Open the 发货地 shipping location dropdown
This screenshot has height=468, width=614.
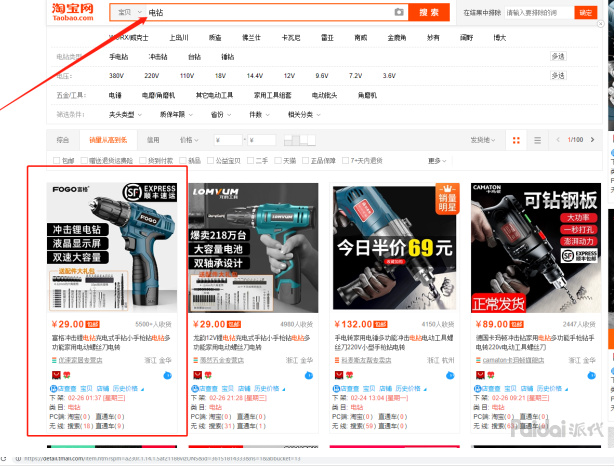[x=483, y=140]
